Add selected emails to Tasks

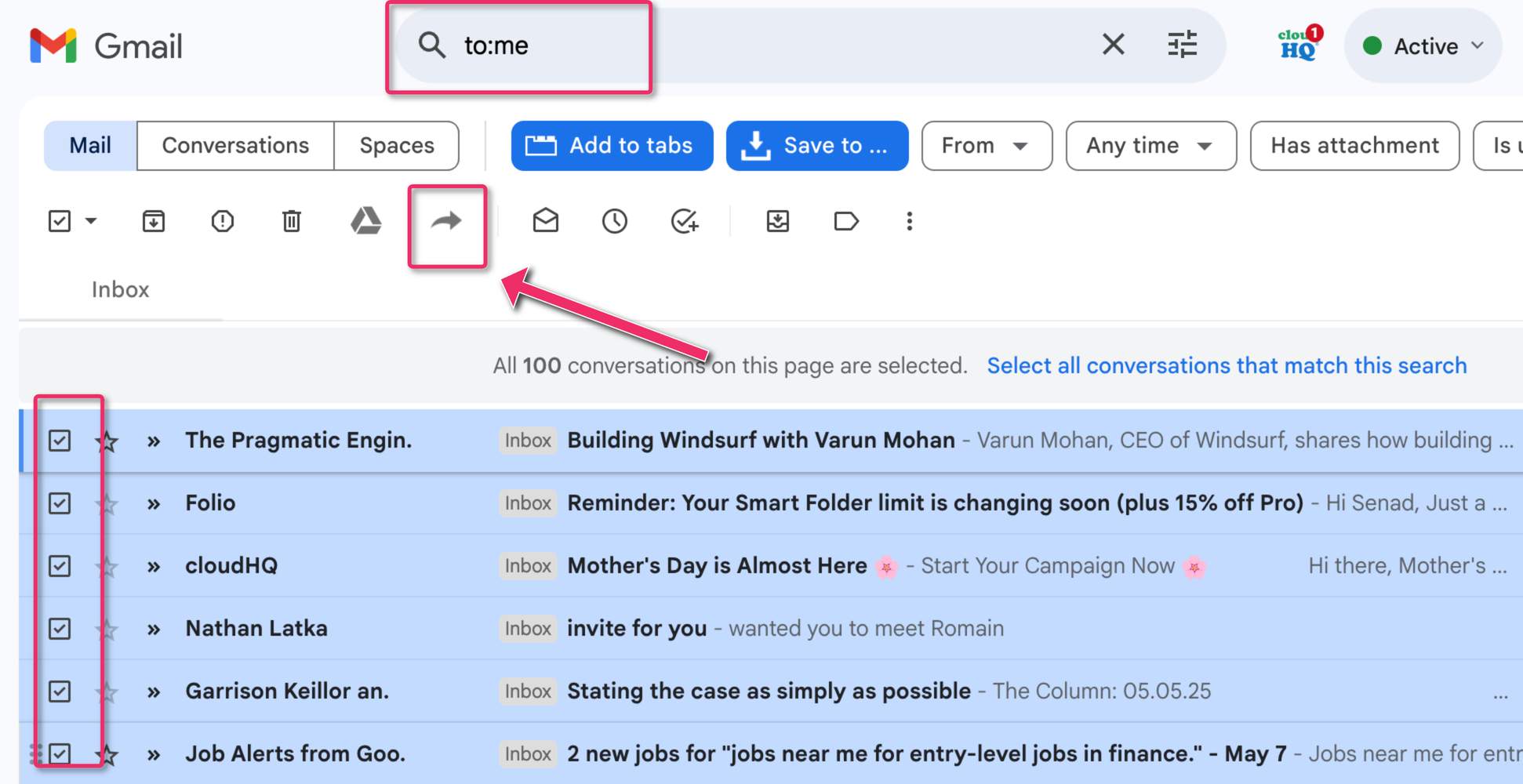click(685, 221)
